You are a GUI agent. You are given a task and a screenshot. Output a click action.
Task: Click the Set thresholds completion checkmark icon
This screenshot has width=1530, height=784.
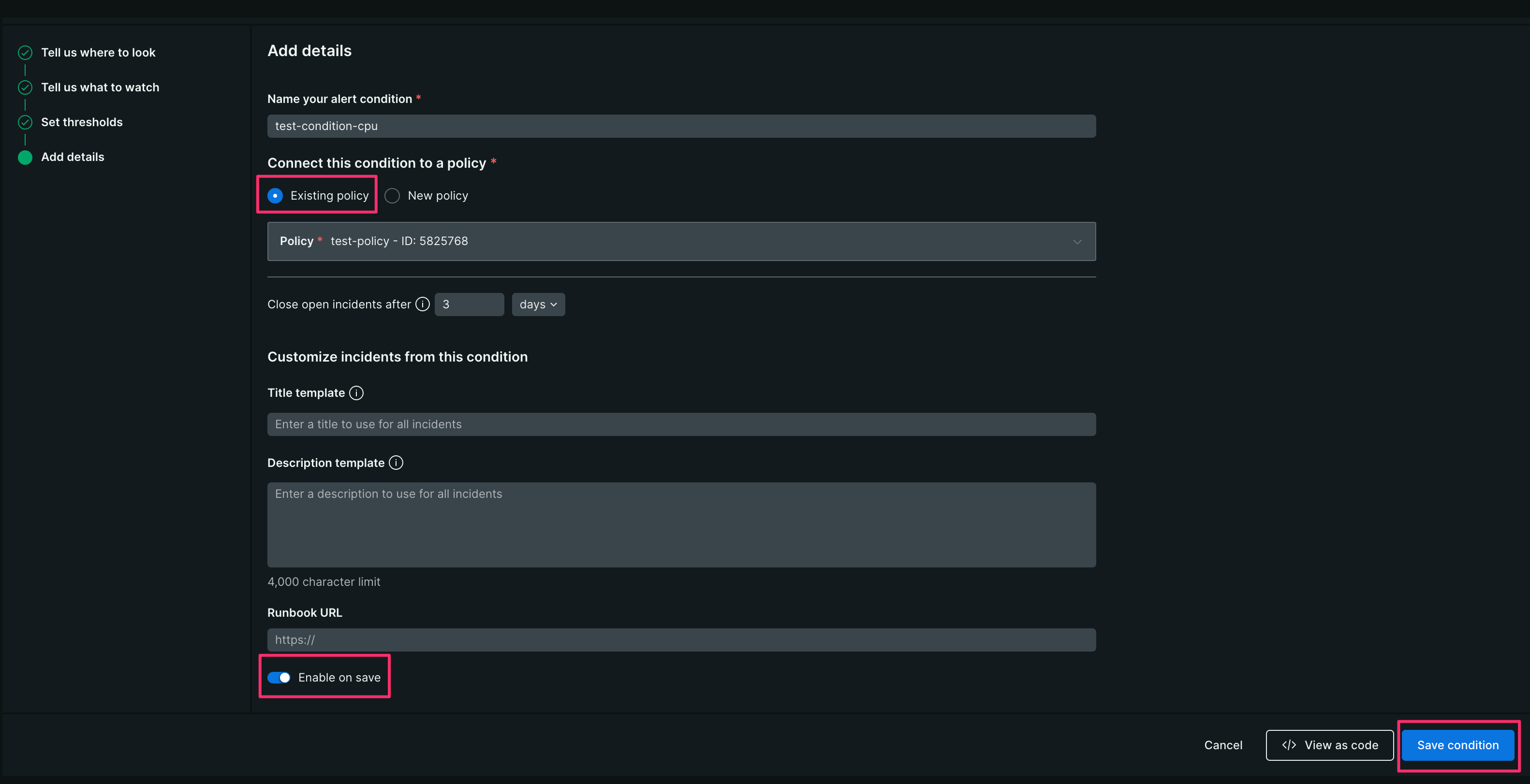coord(24,122)
